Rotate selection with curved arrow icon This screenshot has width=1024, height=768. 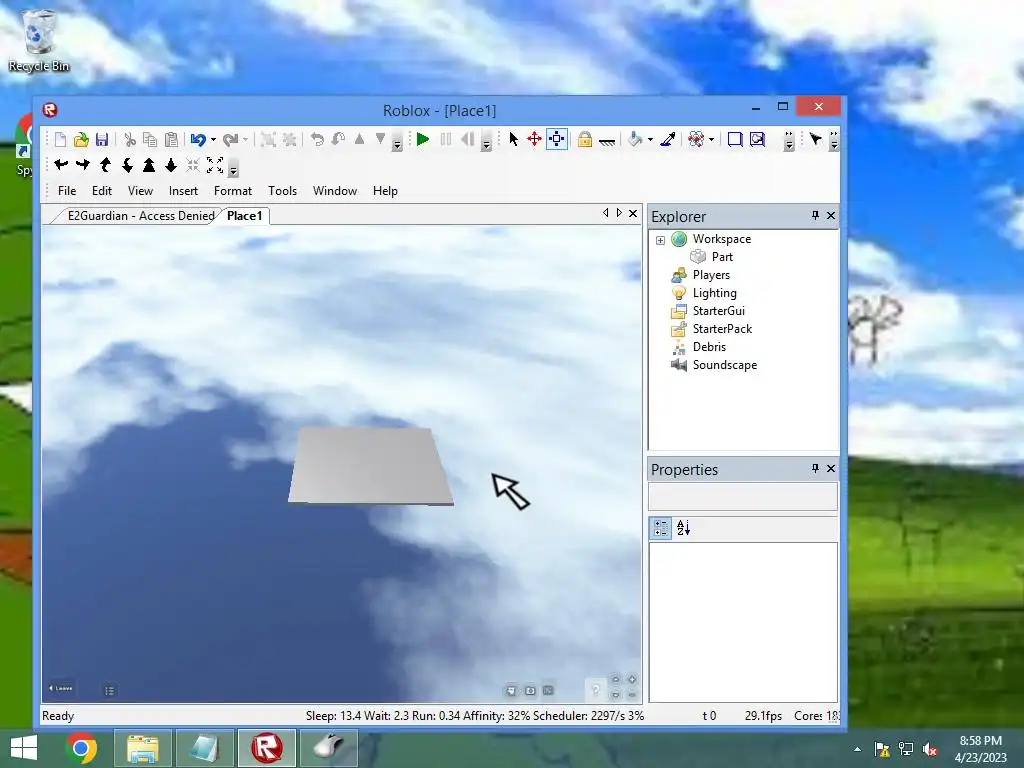click(x=317, y=139)
